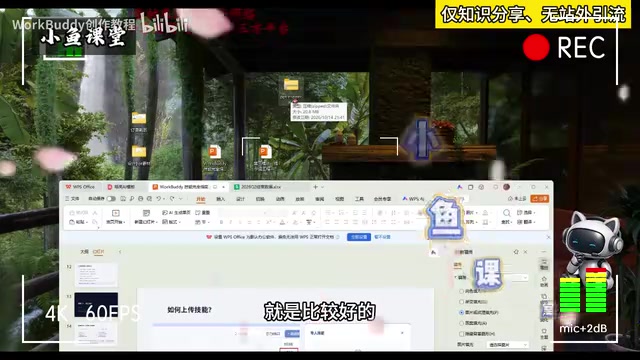This screenshot has width=640, height=360.
Task: Open the find 查找 dropdown below magnifier
Action: coord(506,222)
